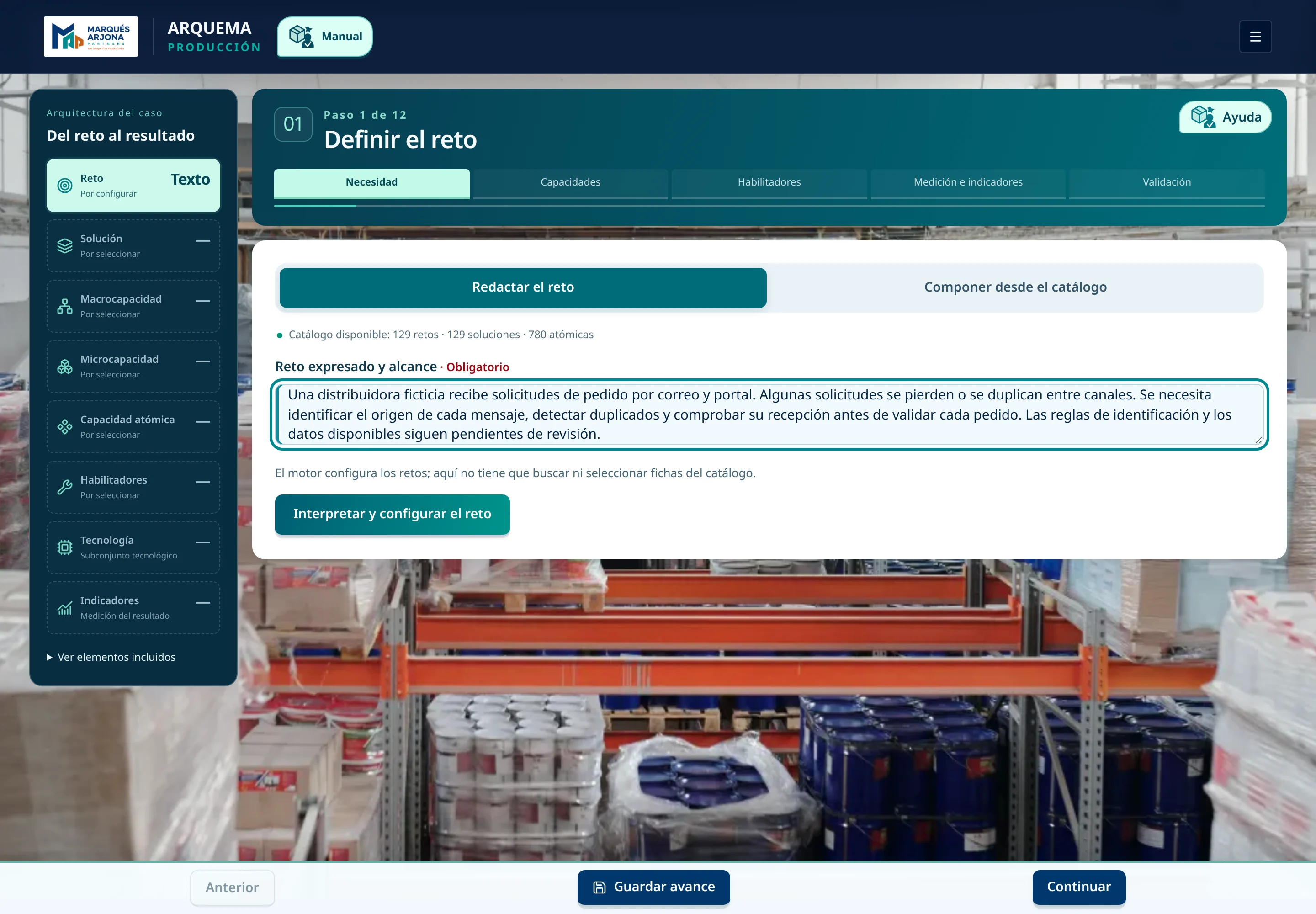The height and width of the screenshot is (914, 1316).
Task: Select the Indicadores step card label
Action: point(109,601)
